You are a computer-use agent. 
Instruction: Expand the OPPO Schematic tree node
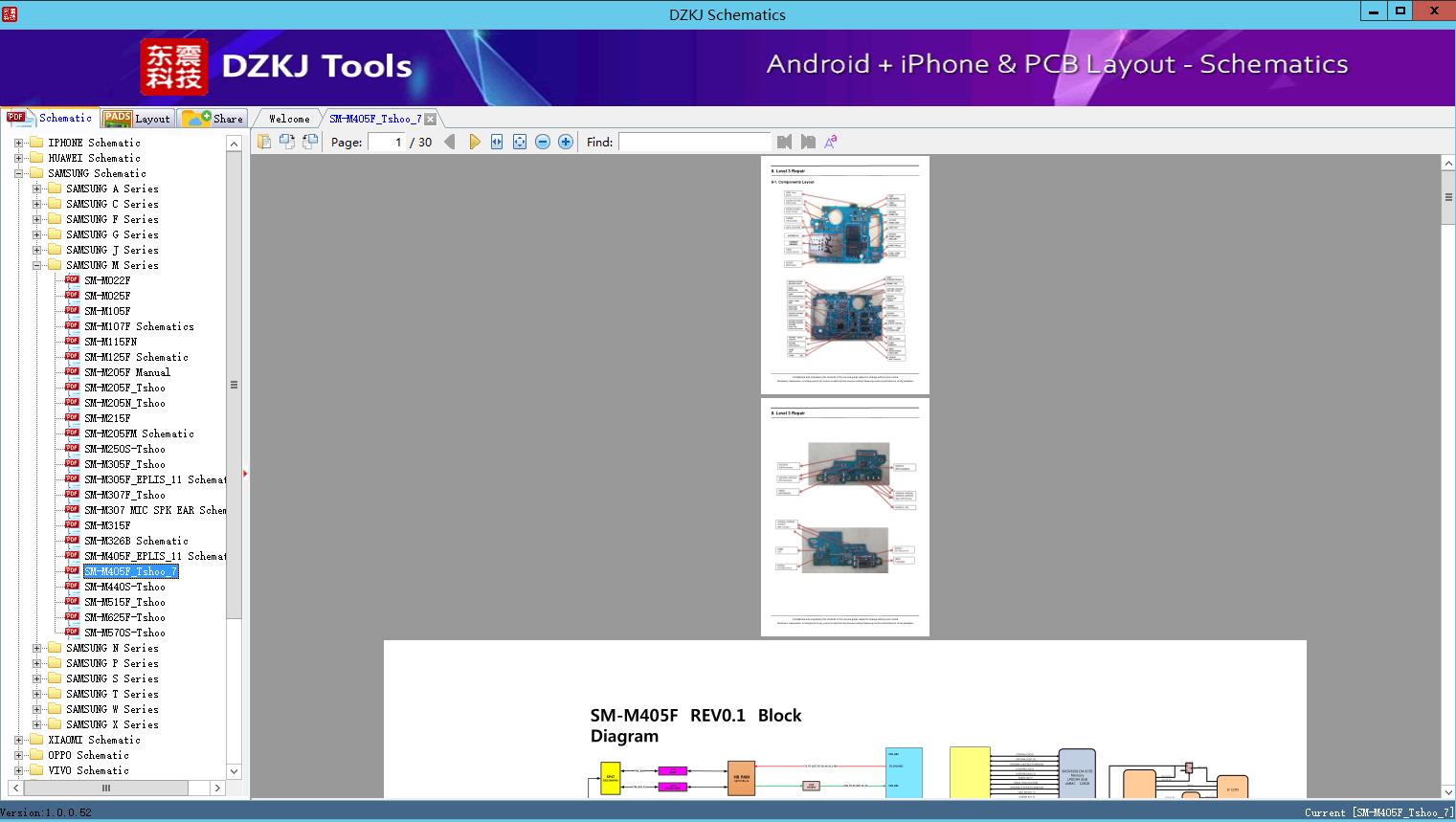point(18,755)
